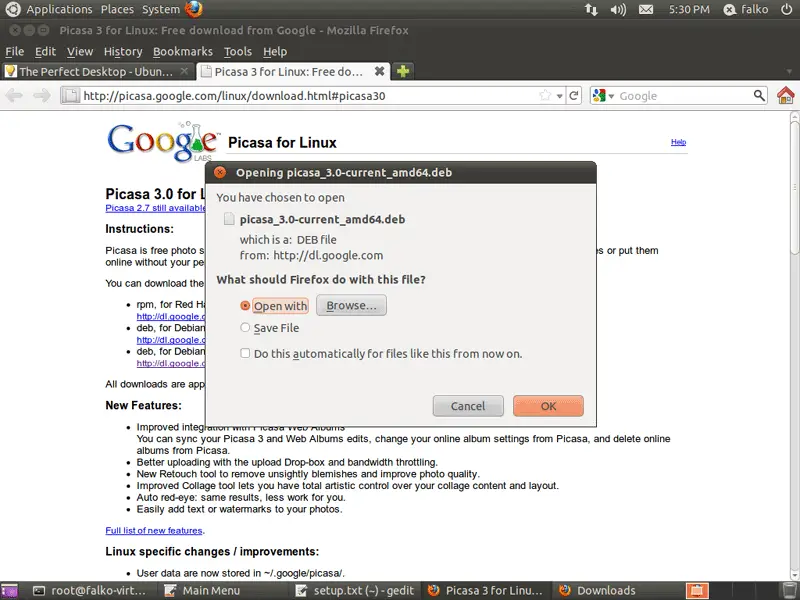Image resolution: width=800 pixels, height=600 pixels.
Task: Open the mail envelope messaging indicator
Action: 646,10
